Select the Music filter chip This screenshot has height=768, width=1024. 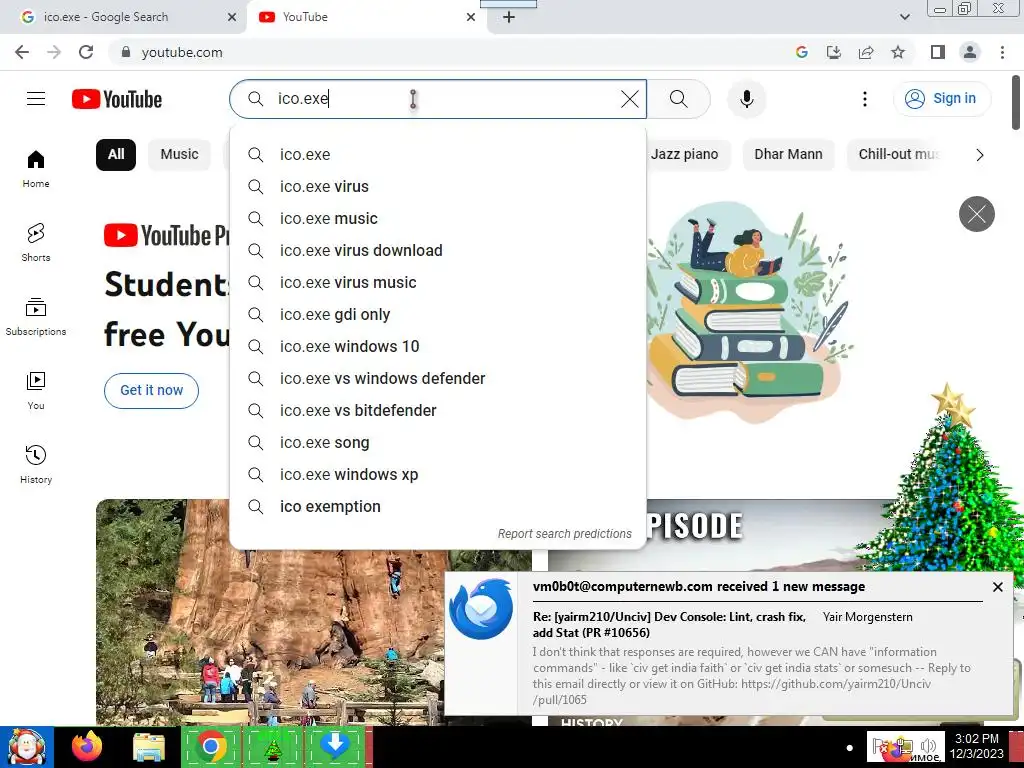[x=180, y=155]
